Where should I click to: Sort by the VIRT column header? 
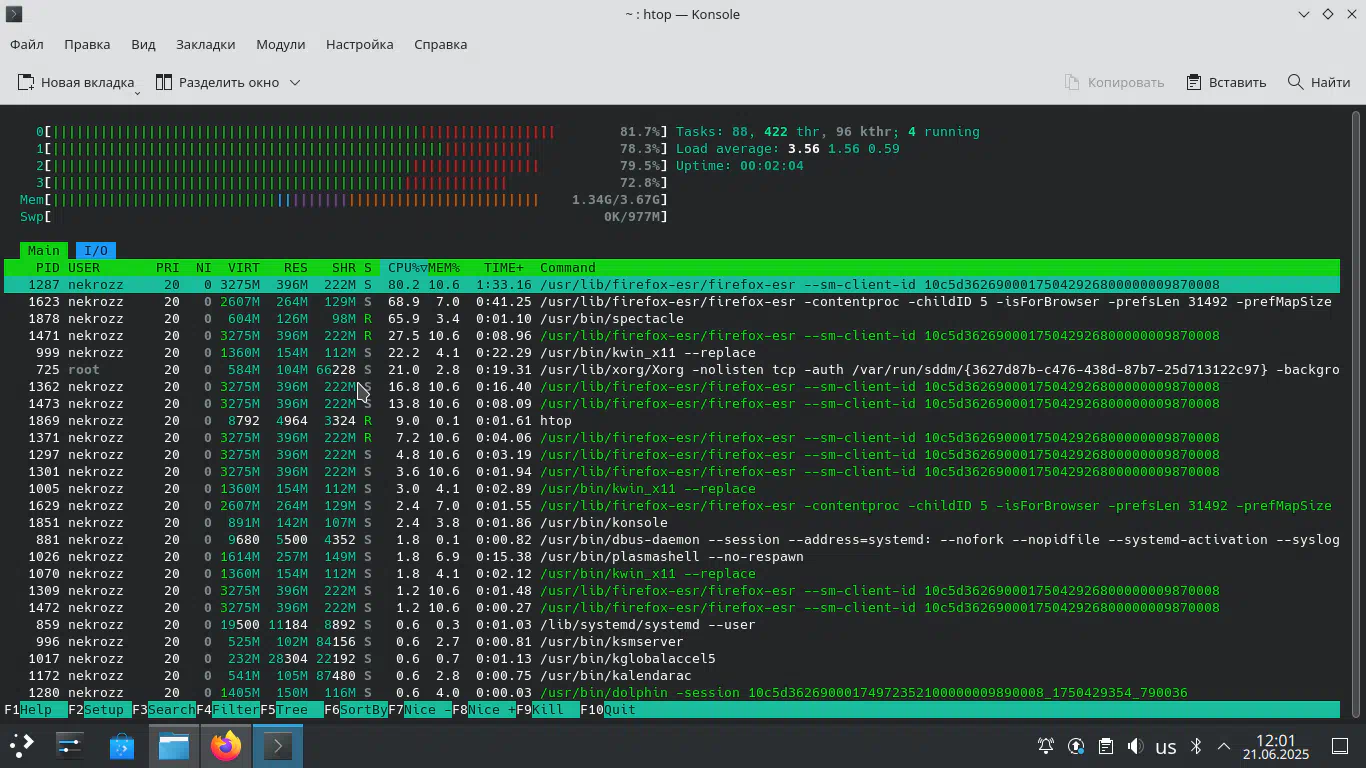click(x=244, y=267)
